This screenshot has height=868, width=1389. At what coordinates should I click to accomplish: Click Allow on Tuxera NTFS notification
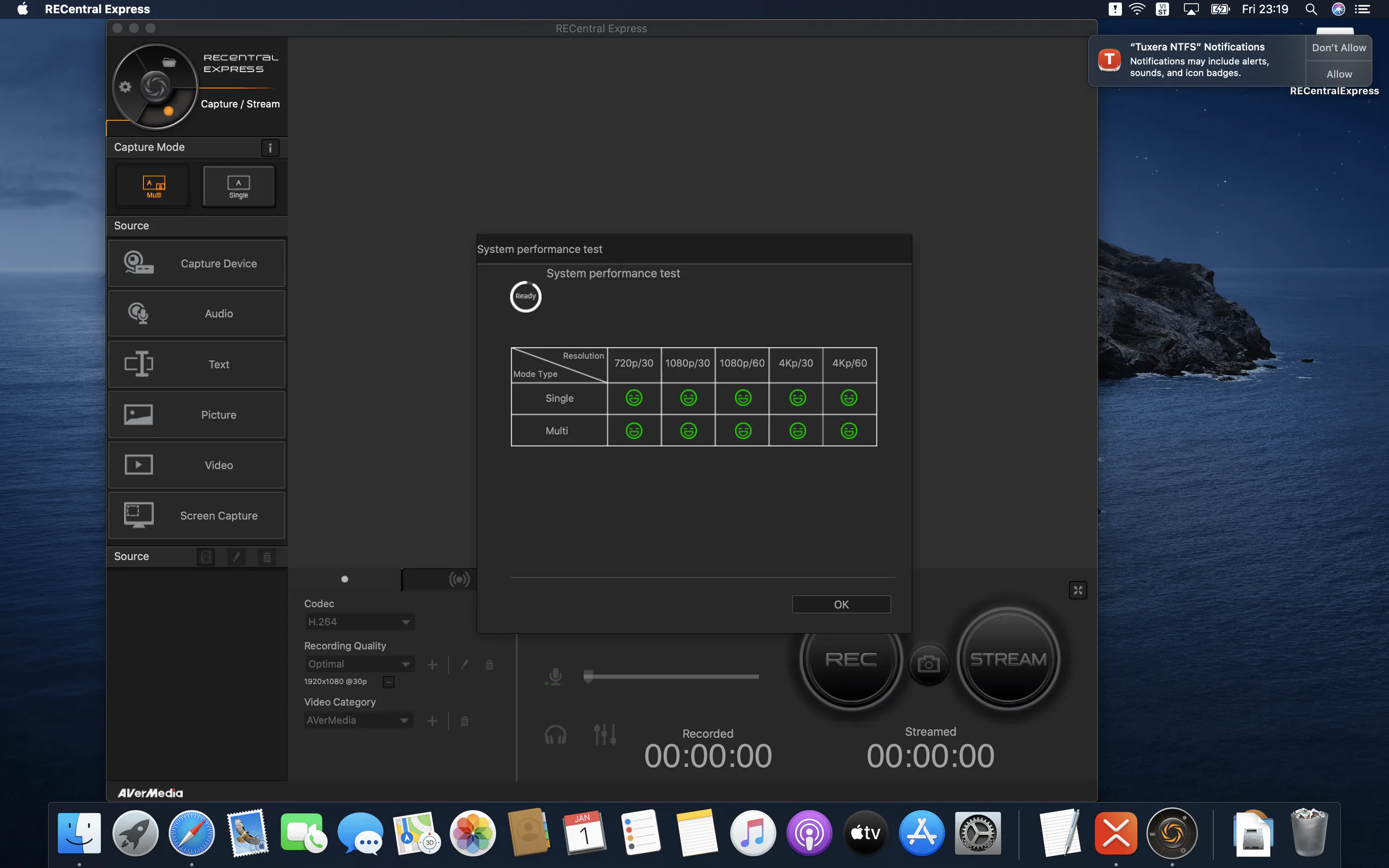[1339, 74]
